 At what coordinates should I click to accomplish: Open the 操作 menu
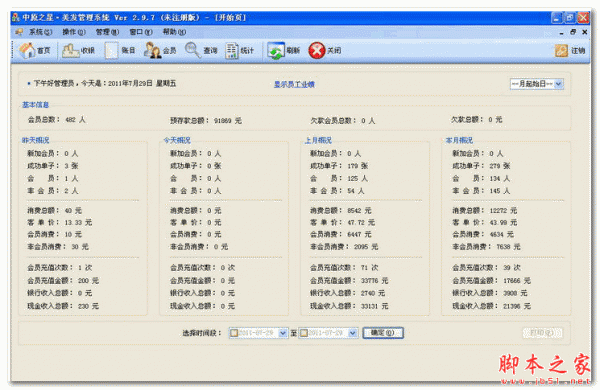point(74,32)
